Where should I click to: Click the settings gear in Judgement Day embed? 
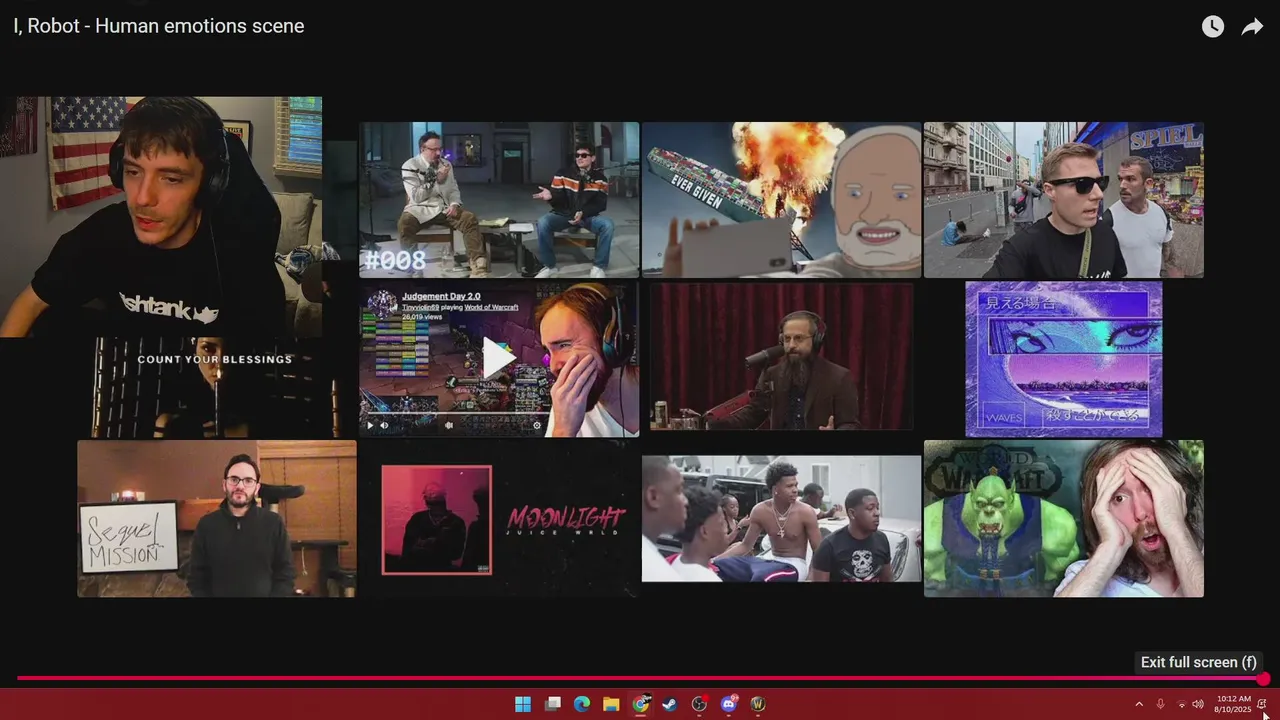pyautogui.click(x=537, y=425)
